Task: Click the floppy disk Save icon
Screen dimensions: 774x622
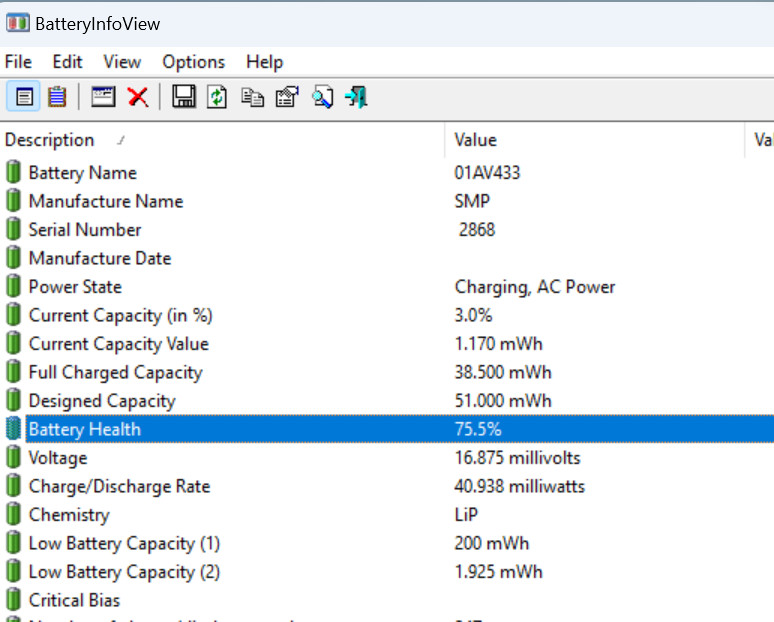Action: pyautogui.click(x=183, y=97)
